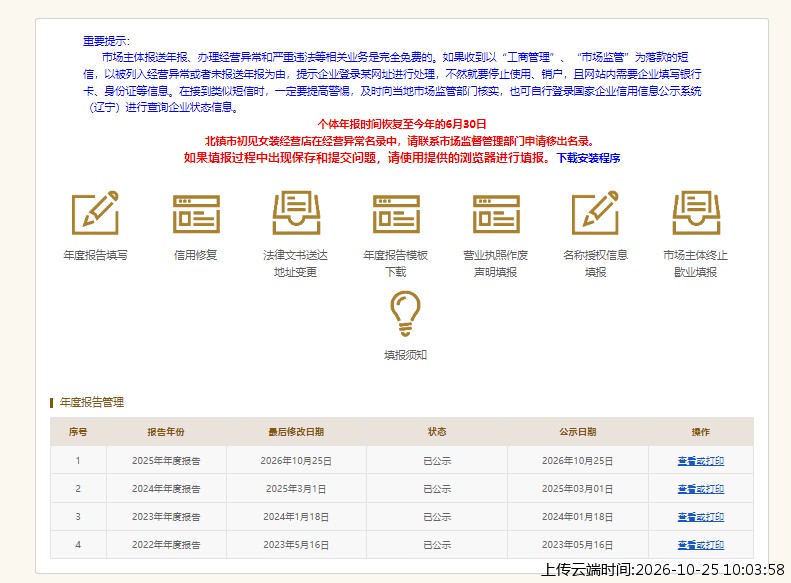Viewport: 791px width, 583px height.
Task: Open 营业执照作废声明填报 icon
Action: click(x=496, y=214)
